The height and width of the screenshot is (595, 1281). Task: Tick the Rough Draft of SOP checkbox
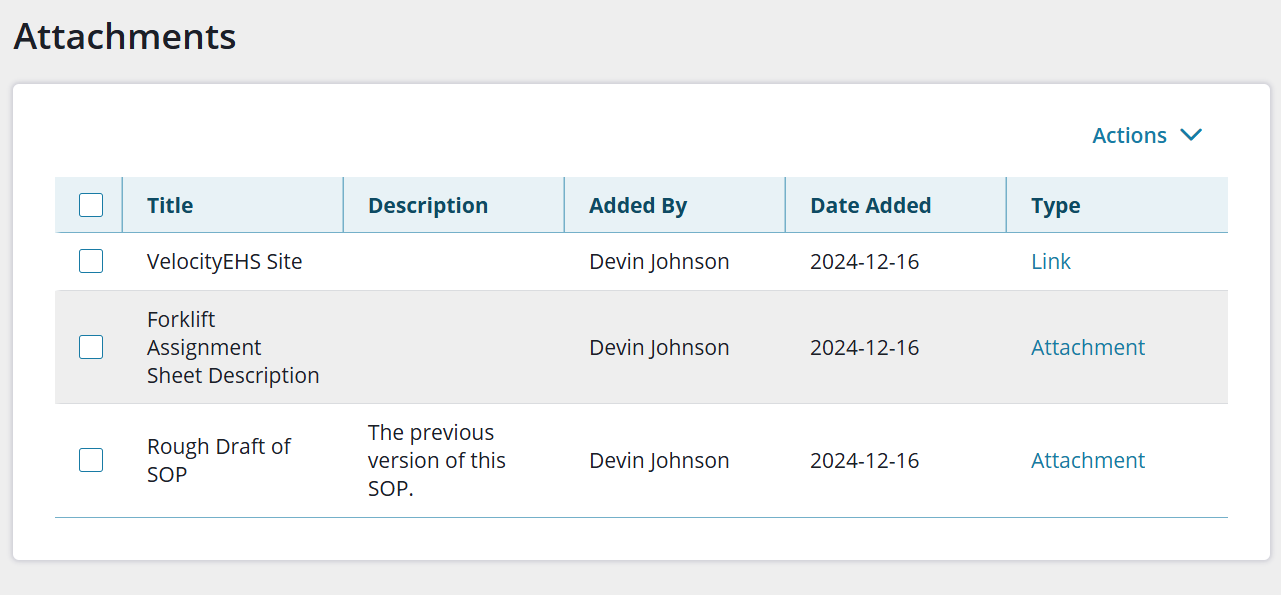click(91, 460)
